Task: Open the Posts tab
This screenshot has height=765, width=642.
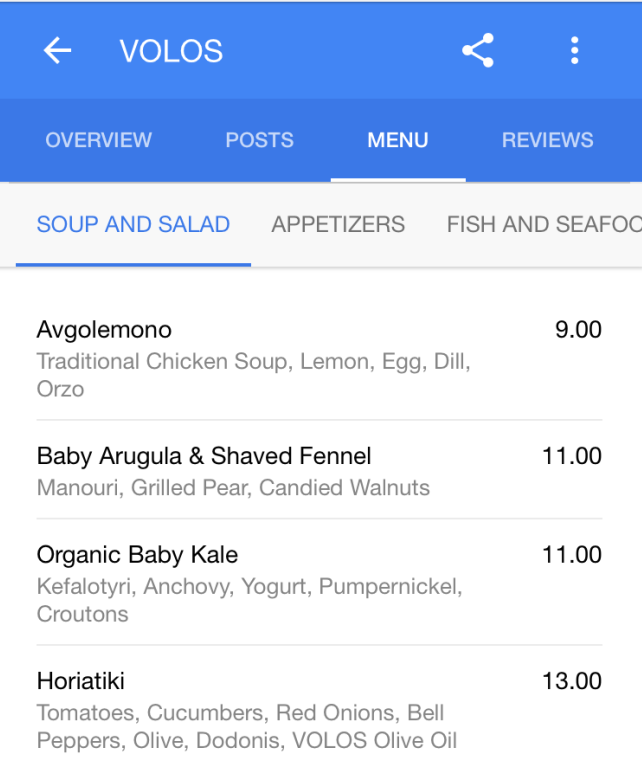Action: tap(260, 141)
